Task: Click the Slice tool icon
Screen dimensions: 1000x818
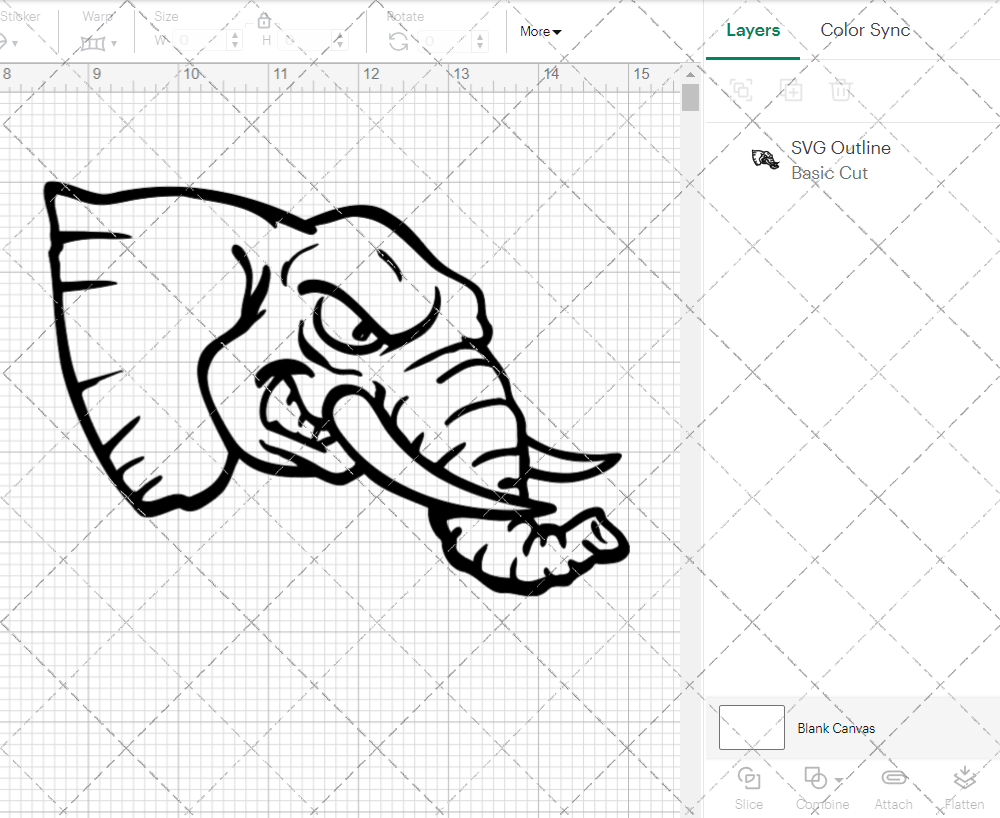Action: (748, 779)
